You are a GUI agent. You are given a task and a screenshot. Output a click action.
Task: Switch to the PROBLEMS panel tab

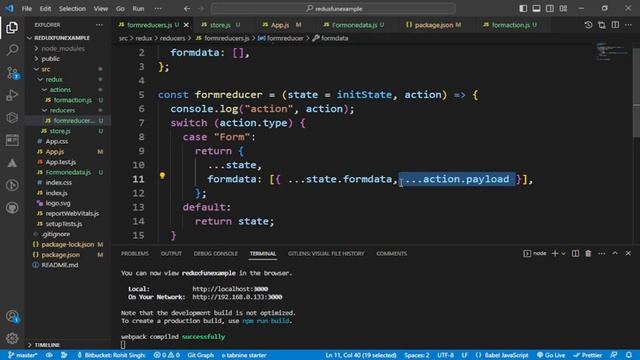135,253
